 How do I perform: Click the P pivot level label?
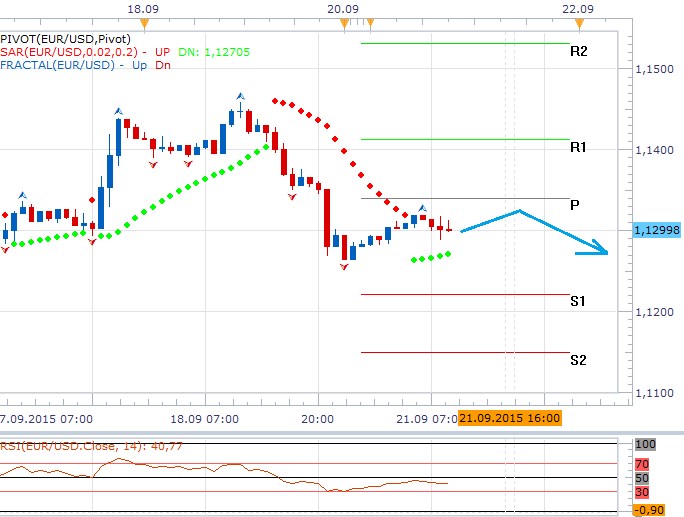click(575, 205)
